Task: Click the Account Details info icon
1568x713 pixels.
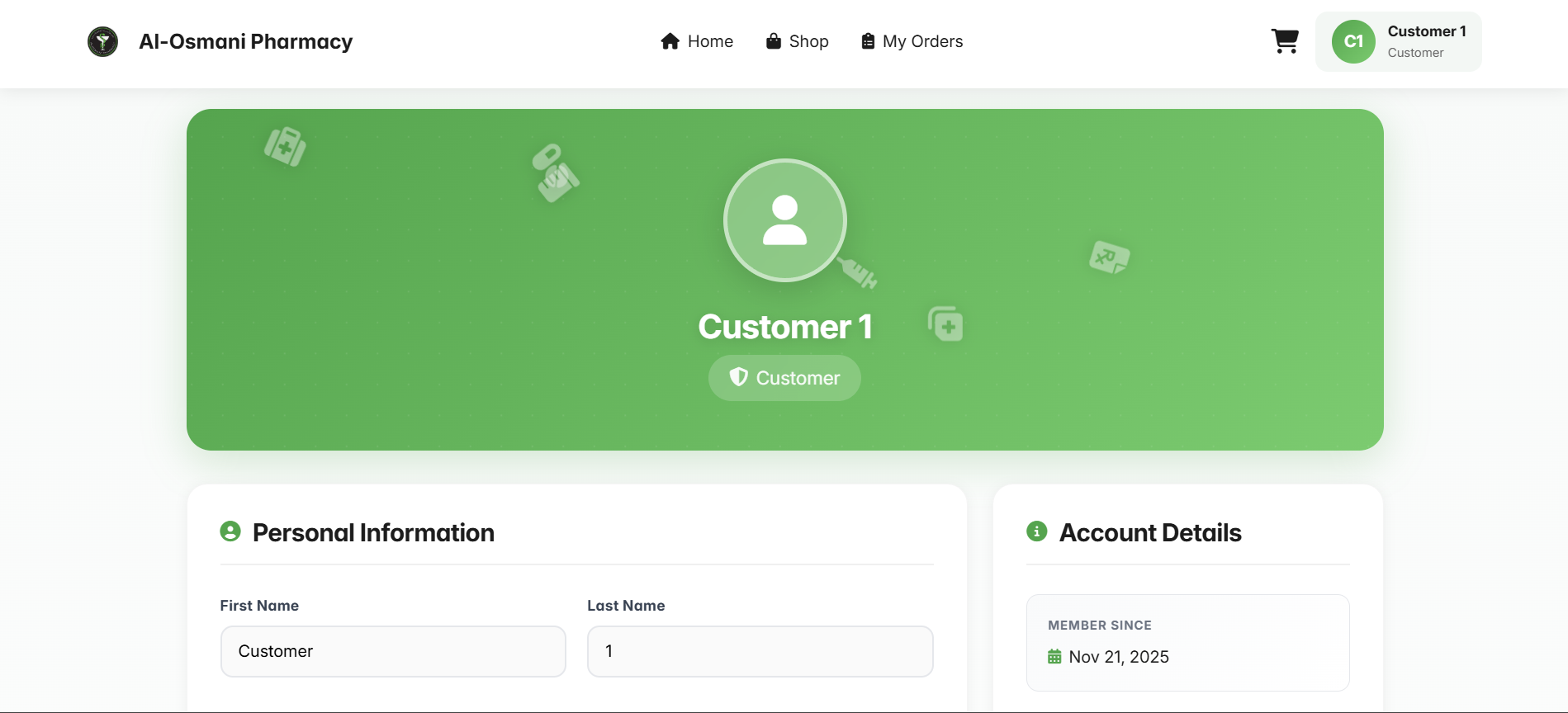Action: pos(1037,531)
